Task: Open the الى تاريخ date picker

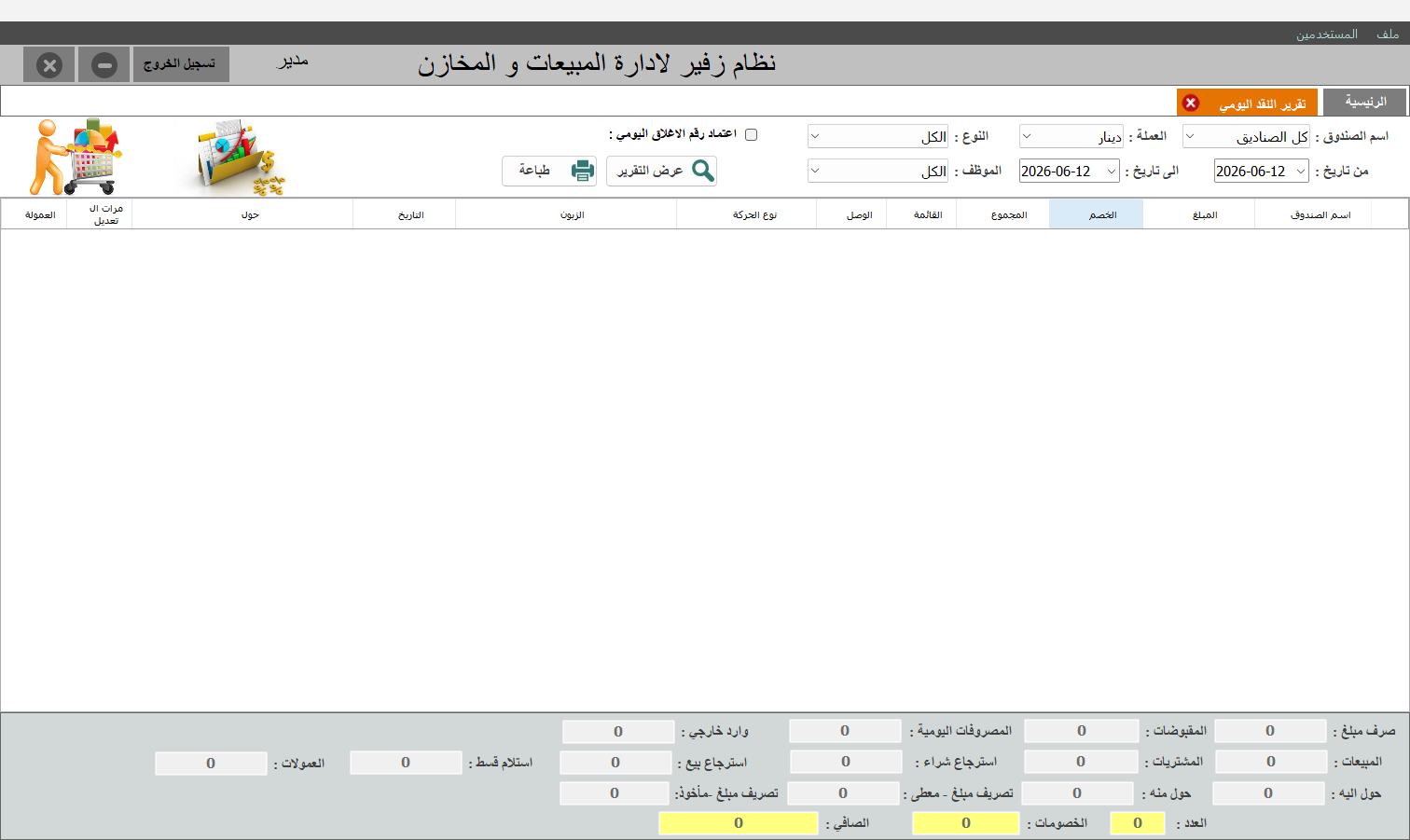Action: [x=1111, y=171]
